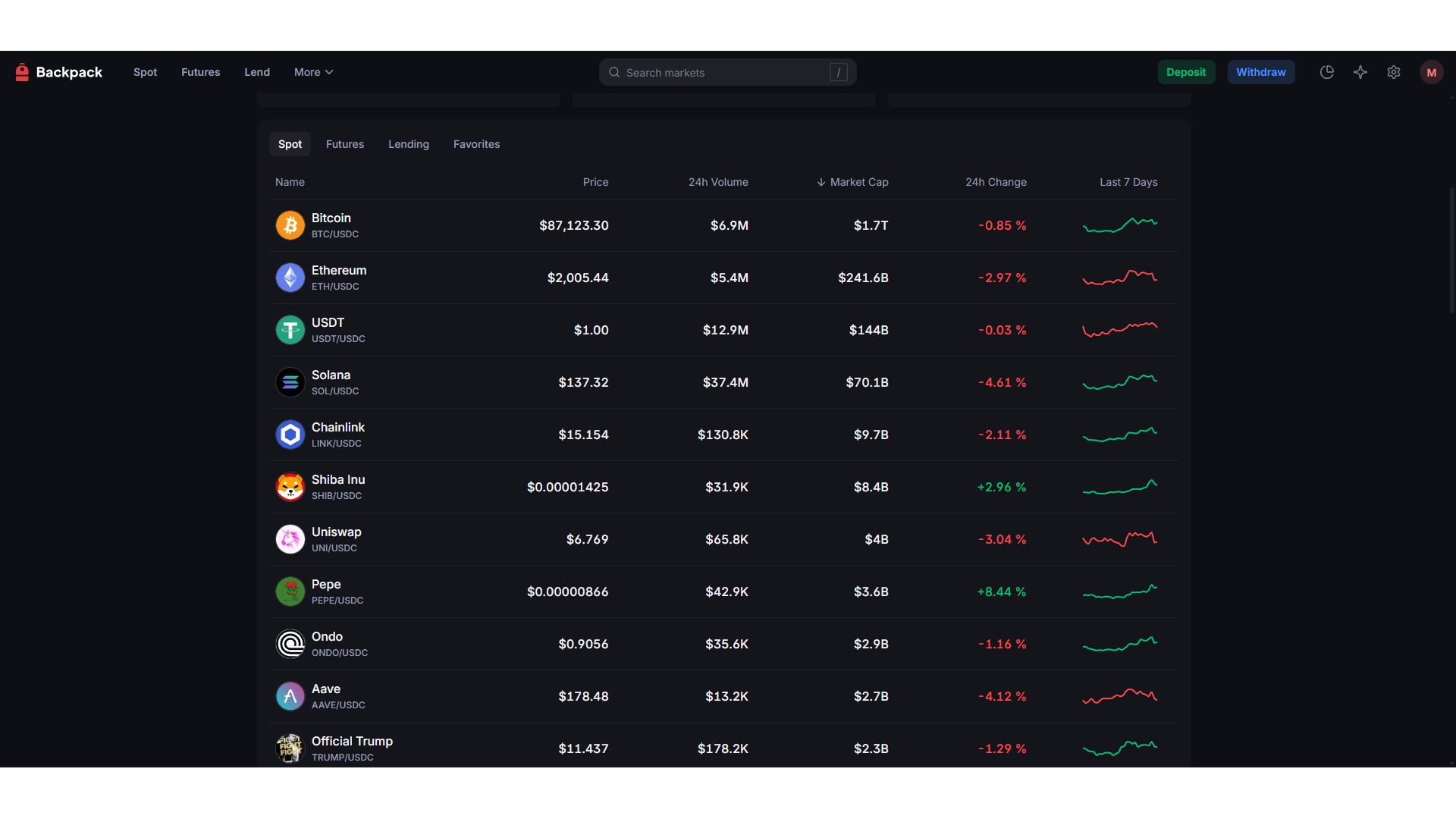Viewport: 1456px width, 819px height.
Task: Click Ethereum's $241.6B market cap
Action: pos(863,278)
